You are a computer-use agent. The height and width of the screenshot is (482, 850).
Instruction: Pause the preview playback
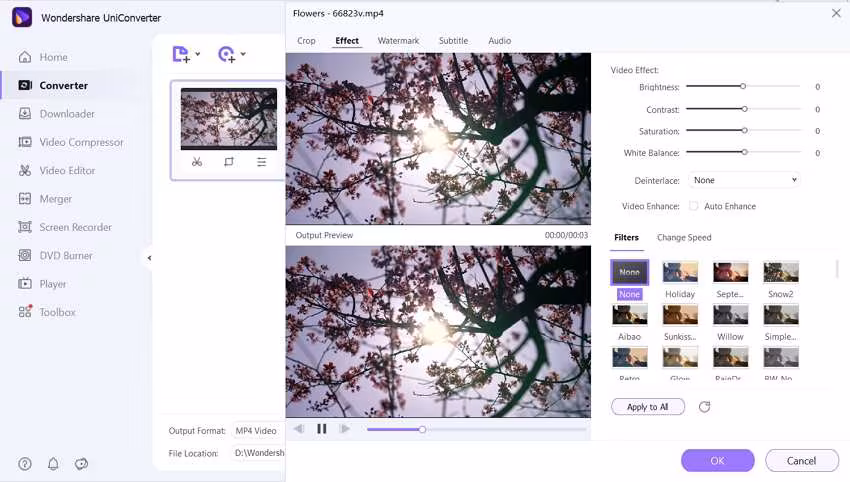click(321, 429)
